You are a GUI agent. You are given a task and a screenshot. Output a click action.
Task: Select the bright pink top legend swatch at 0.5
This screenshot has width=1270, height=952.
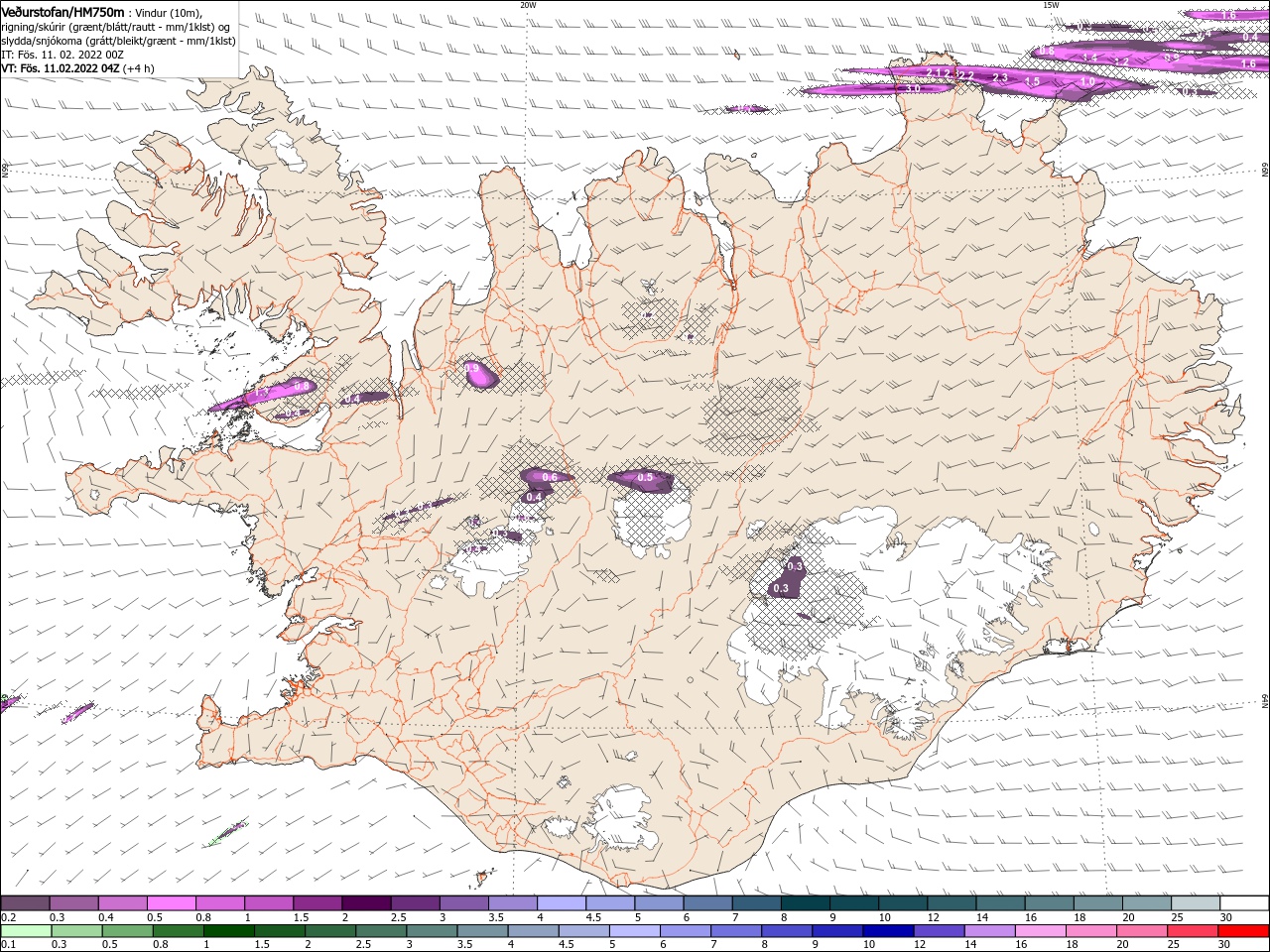(x=171, y=903)
